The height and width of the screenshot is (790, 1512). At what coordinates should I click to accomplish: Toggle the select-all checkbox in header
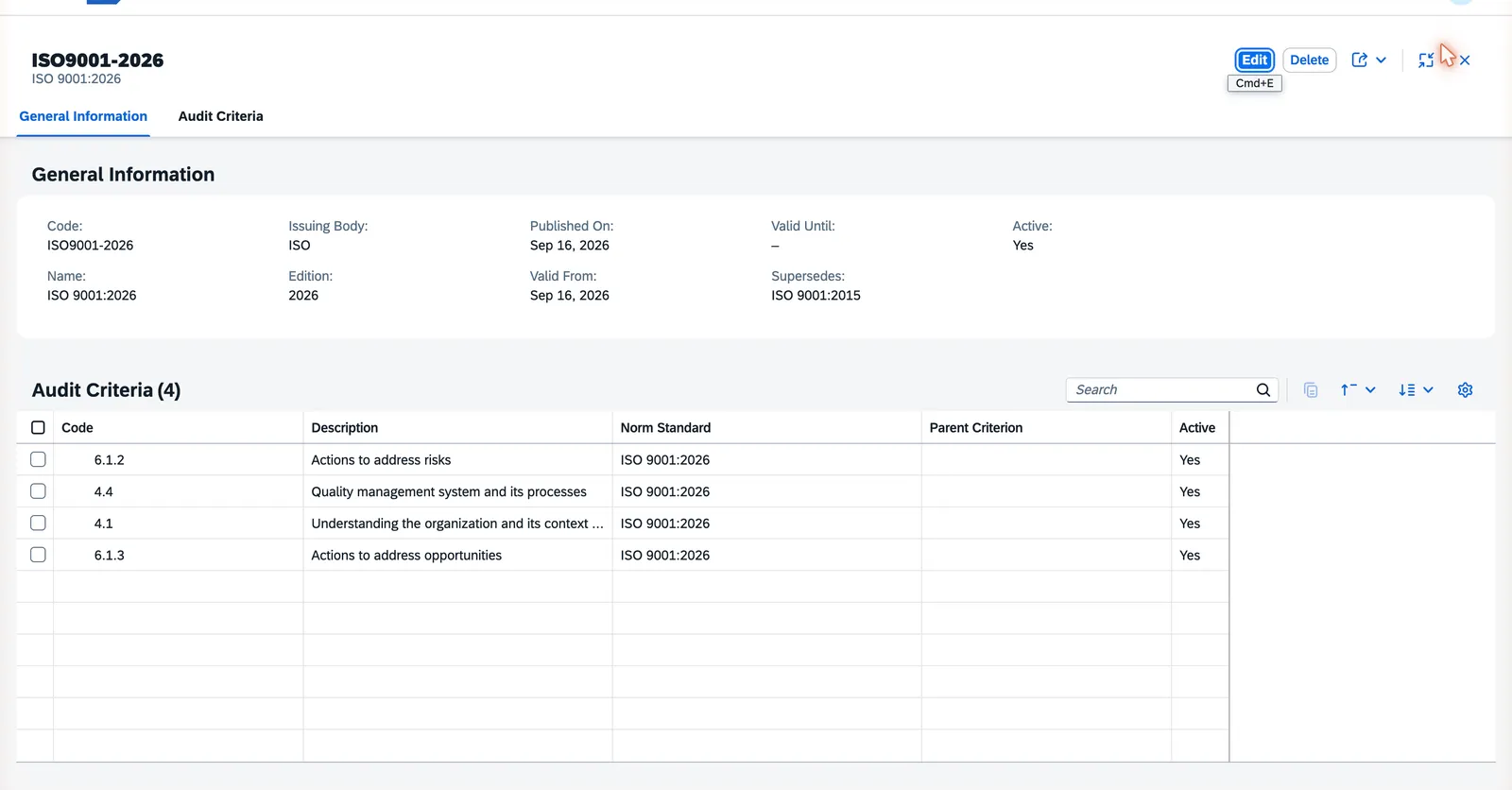[x=38, y=427]
